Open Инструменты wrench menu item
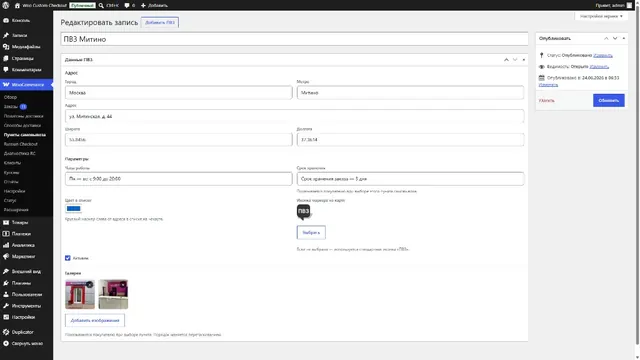640x360 pixels. click(26, 306)
